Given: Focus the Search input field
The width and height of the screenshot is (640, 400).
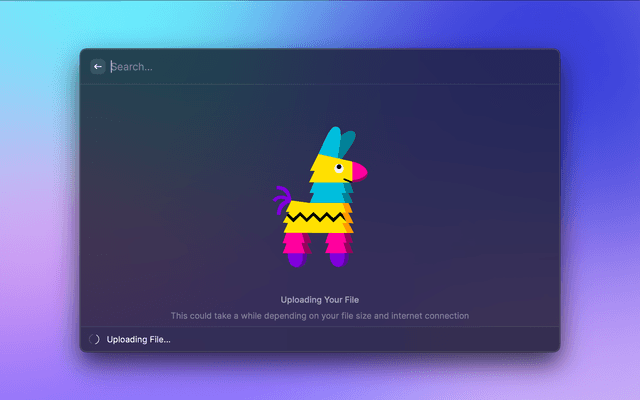Looking at the screenshot, I should pyautogui.click(x=300, y=67).
